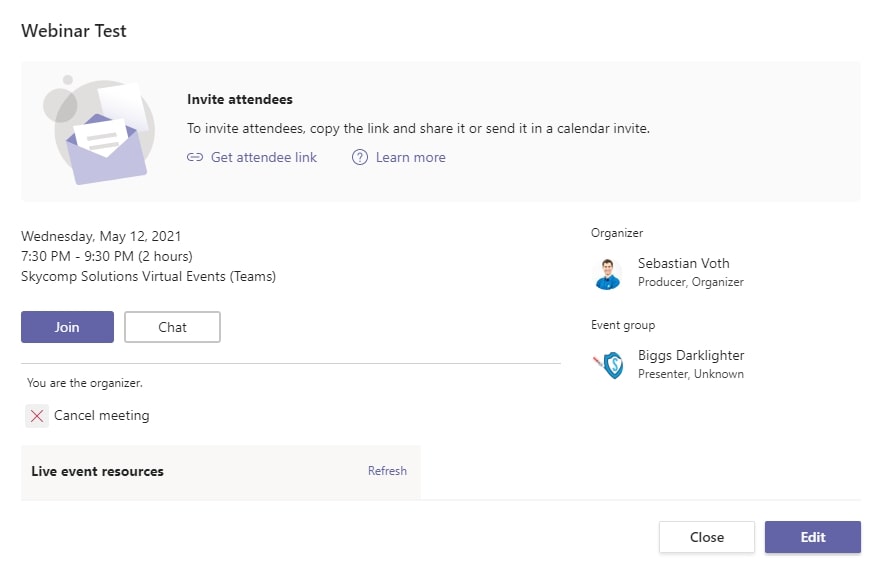The width and height of the screenshot is (890, 577).
Task: Click Biggs Darklighter's name under Event group
Action: click(690, 354)
